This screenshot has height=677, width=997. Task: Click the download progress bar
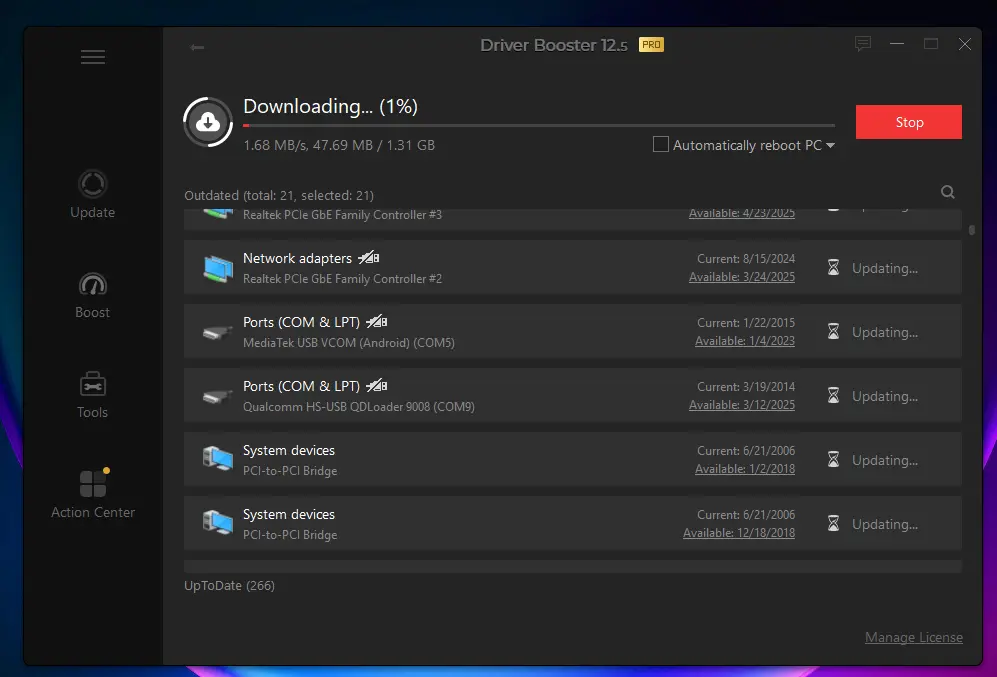[539, 125]
